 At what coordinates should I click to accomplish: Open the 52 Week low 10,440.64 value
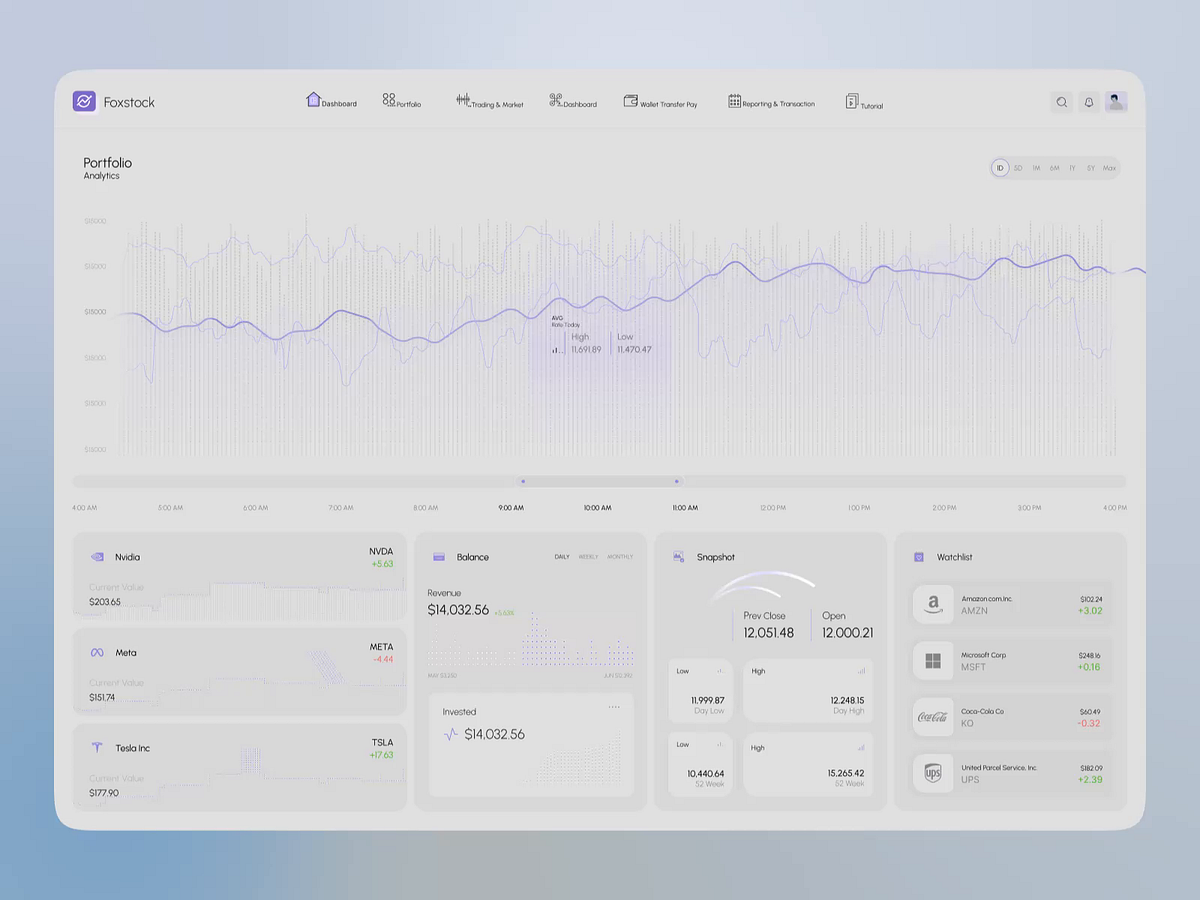[x=705, y=773]
